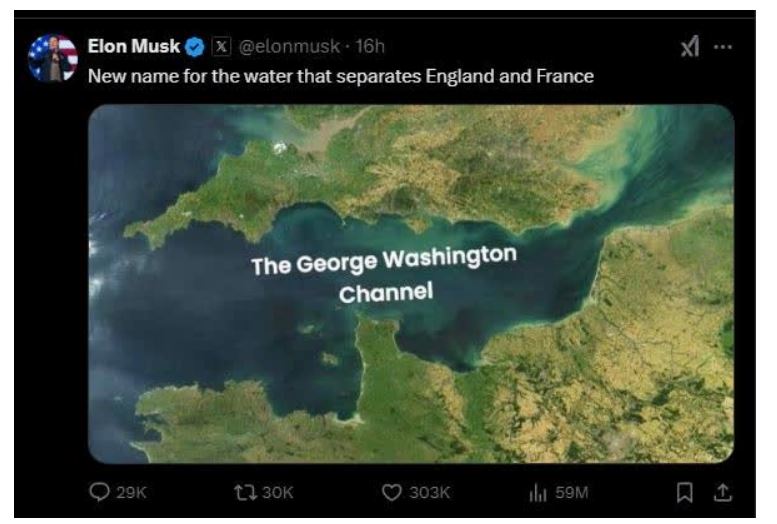The height and width of the screenshot is (524, 777).
Task: Click the 29K replies count
Action: (x=130, y=492)
